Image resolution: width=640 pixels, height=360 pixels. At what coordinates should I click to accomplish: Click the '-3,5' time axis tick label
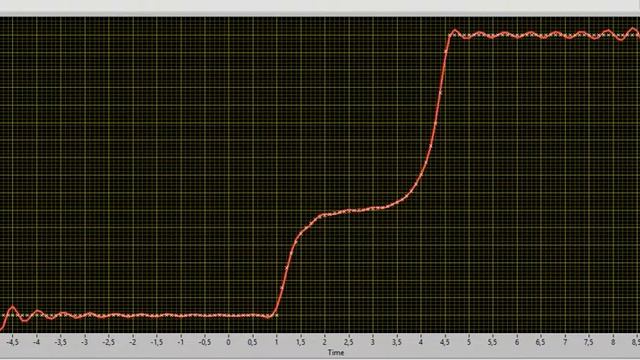(60, 342)
